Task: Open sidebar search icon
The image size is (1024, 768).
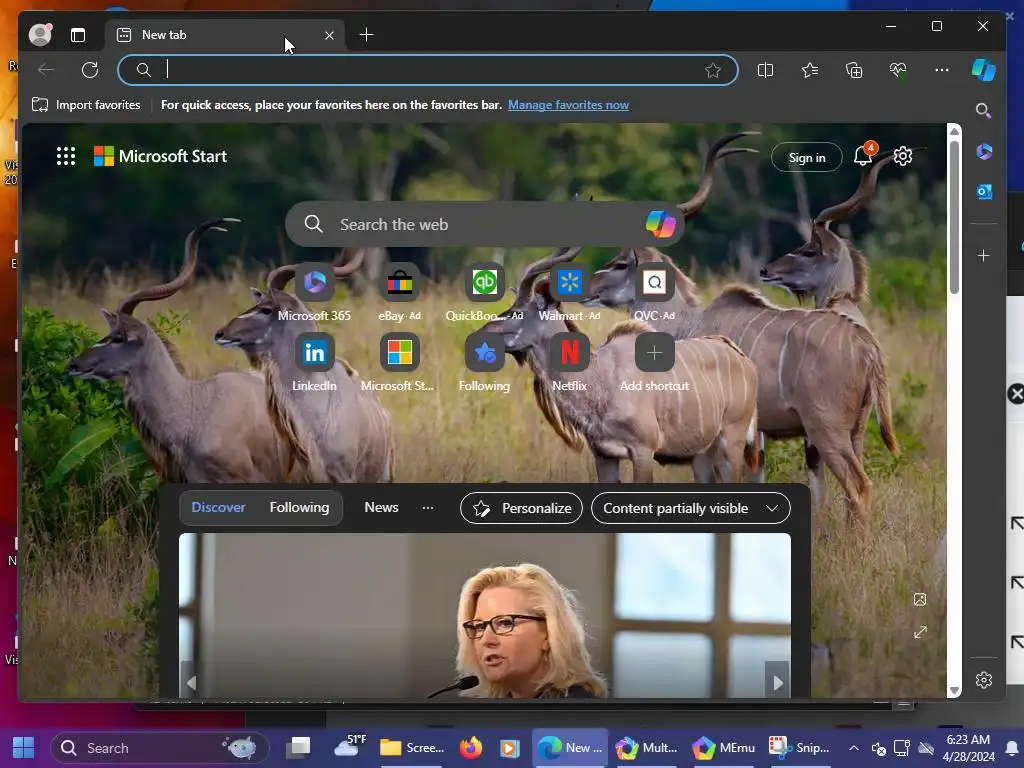Action: (984, 110)
